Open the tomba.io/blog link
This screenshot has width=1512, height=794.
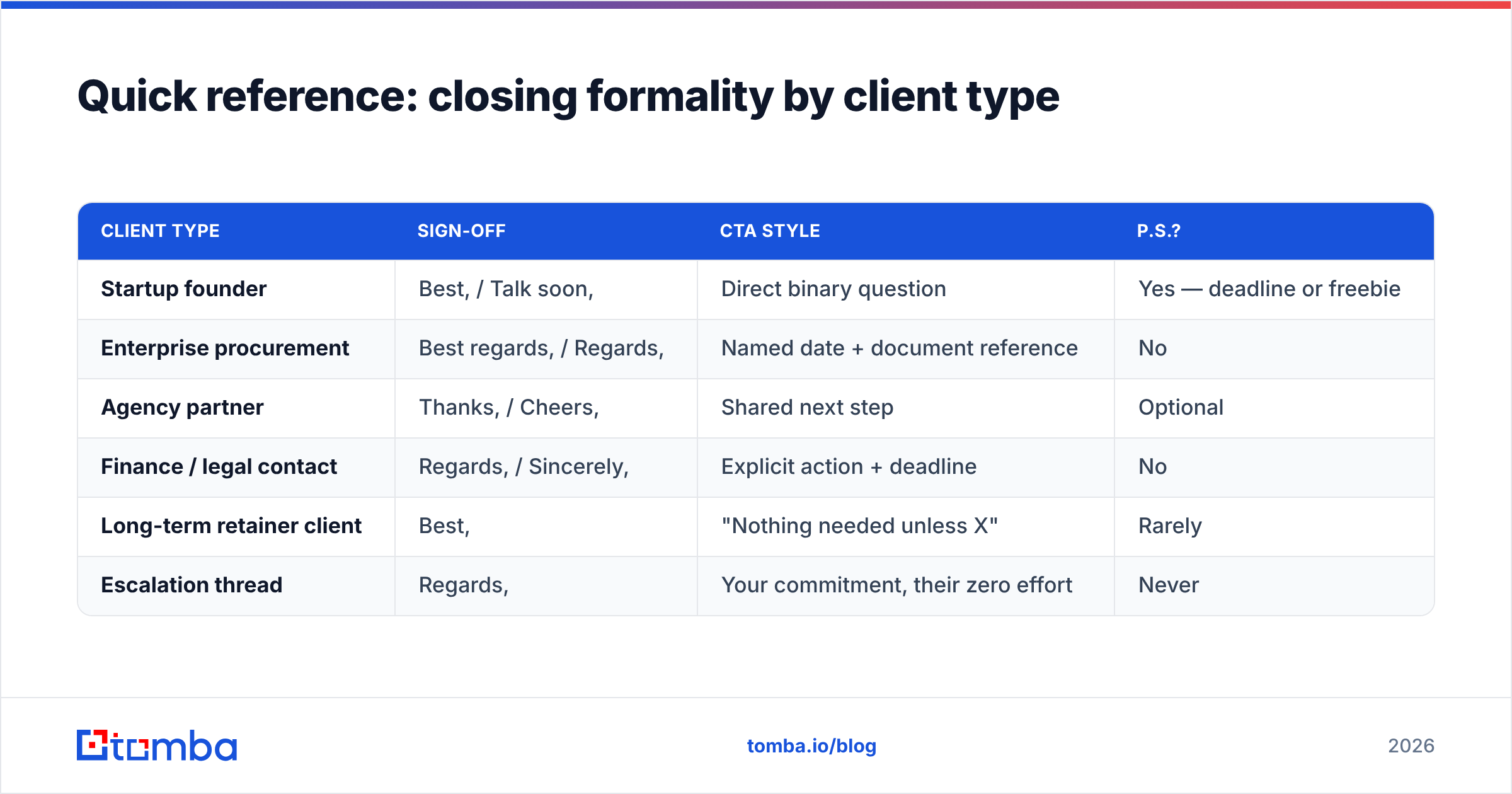click(811, 746)
